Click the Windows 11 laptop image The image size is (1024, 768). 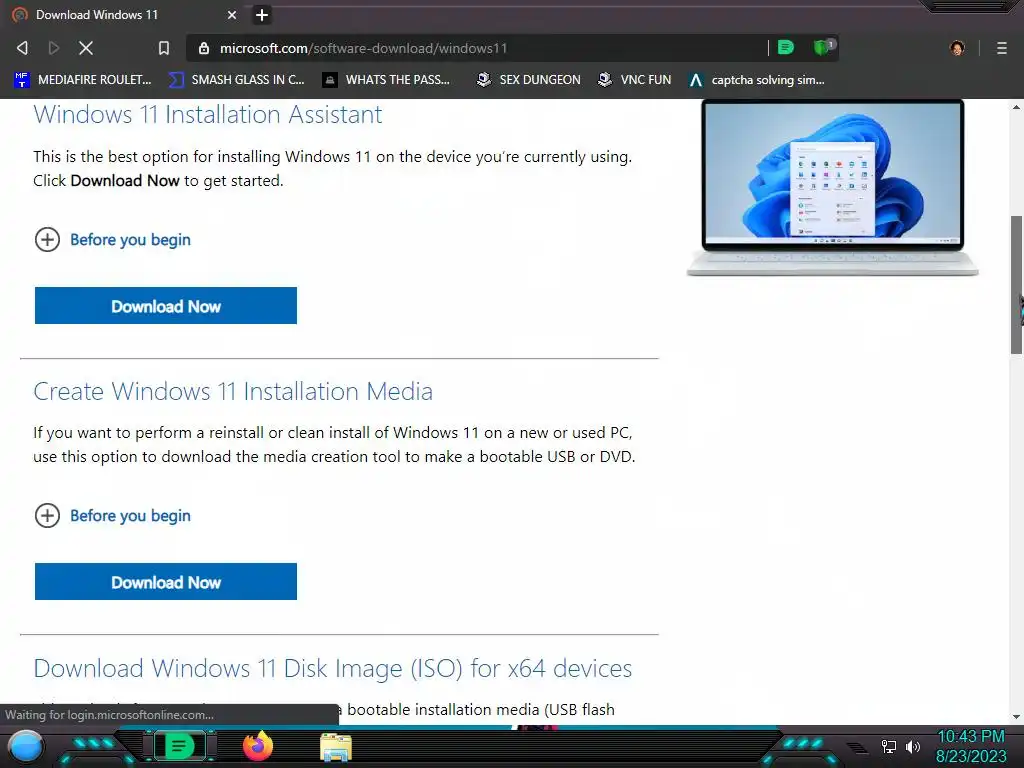[x=833, y=187]
